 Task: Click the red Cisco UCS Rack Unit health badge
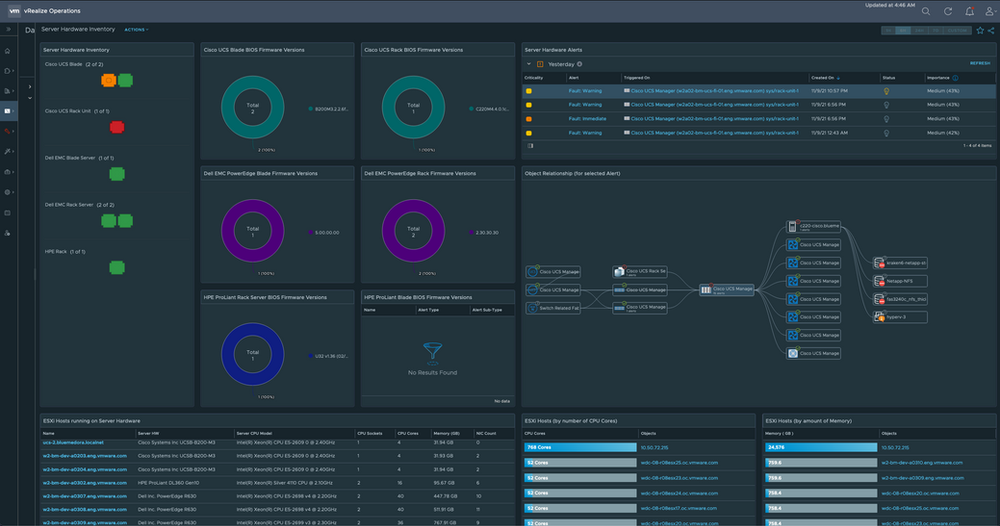[117, 127]
